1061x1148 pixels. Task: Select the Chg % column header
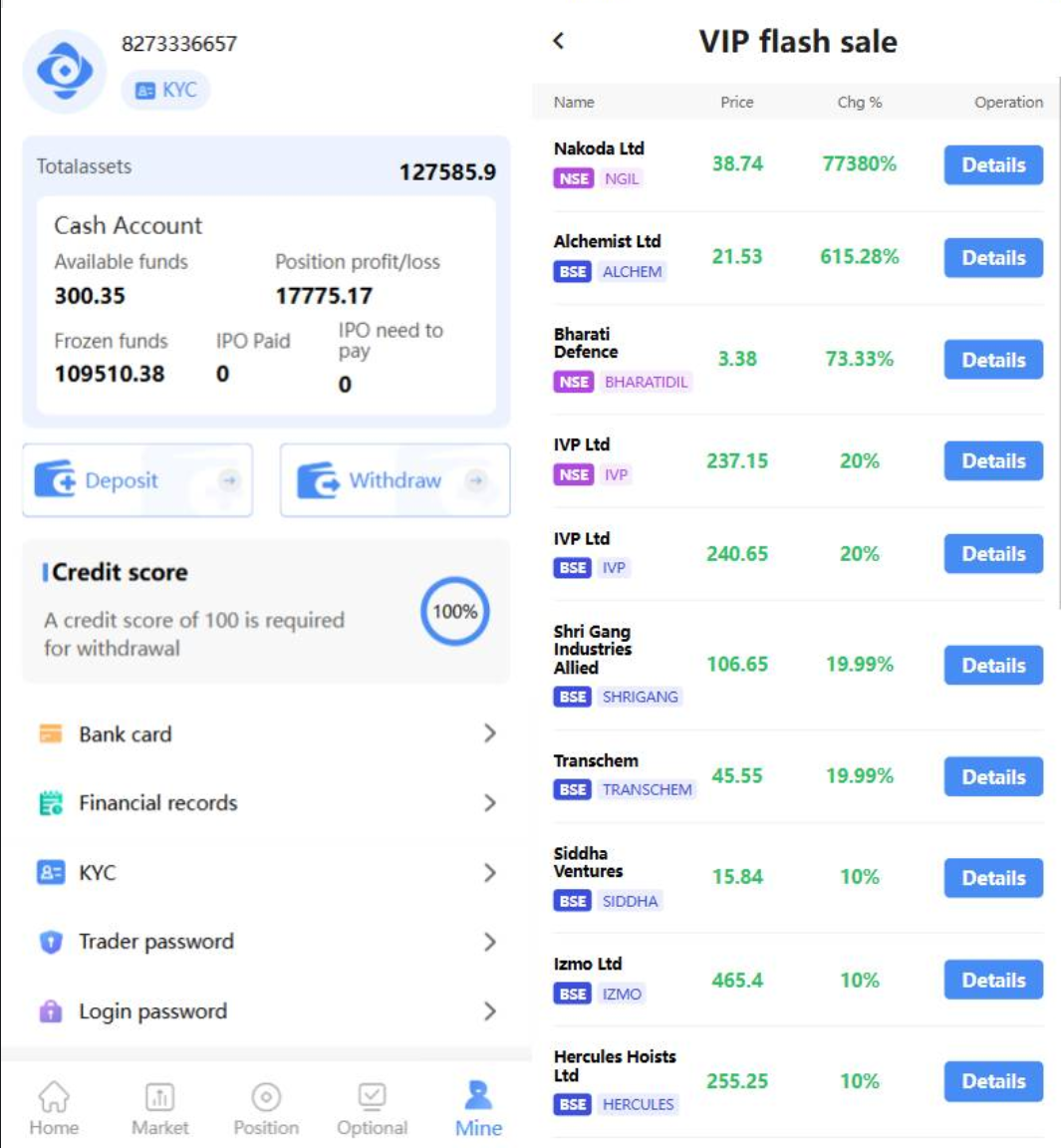(859, 102)
